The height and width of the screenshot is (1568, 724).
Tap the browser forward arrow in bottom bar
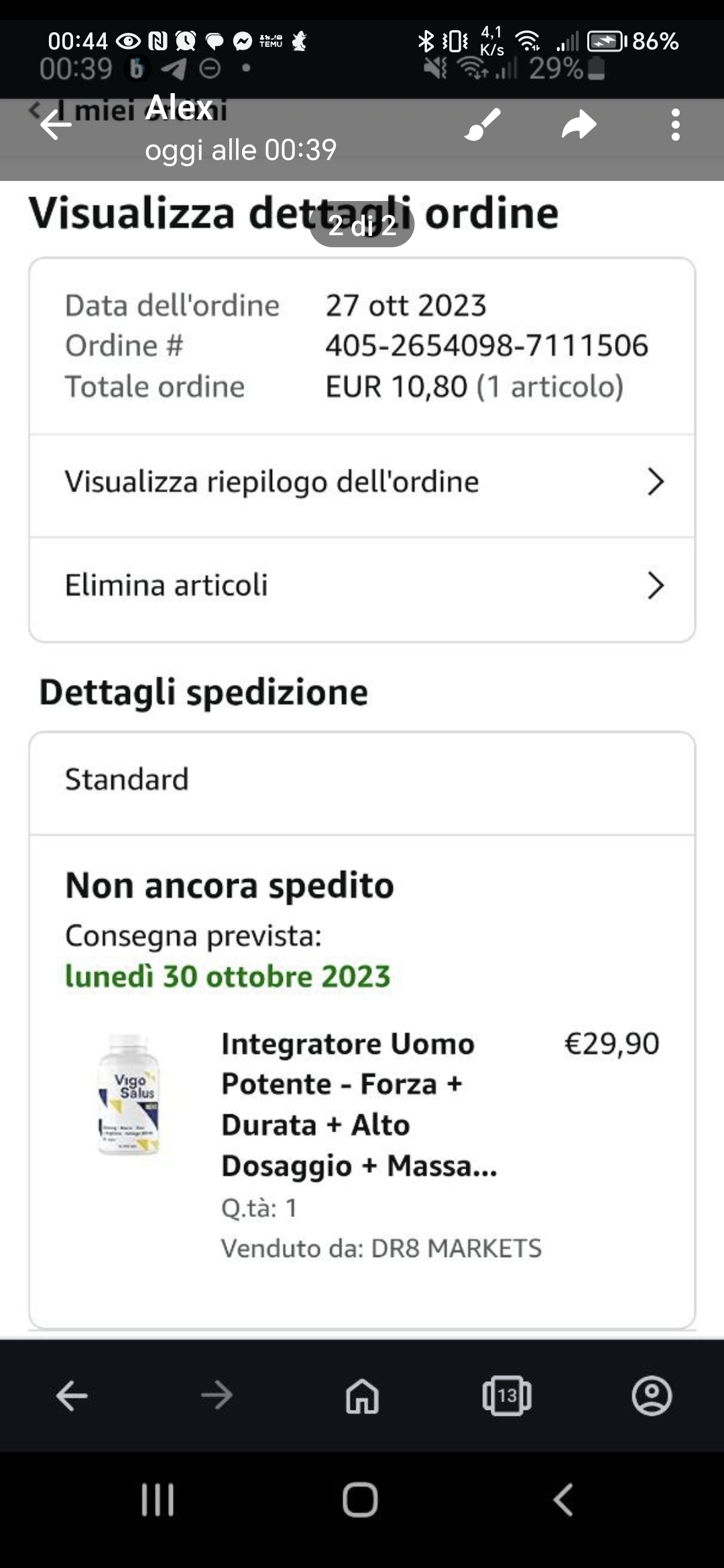pyautogui.click(x=217, y=1396)
